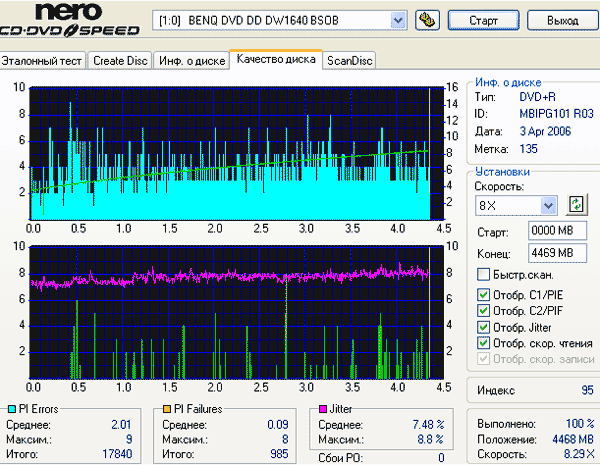The width and height of the screenshot is (600, 465).
Task: Click the Старт button
Action: click(484, 20)
